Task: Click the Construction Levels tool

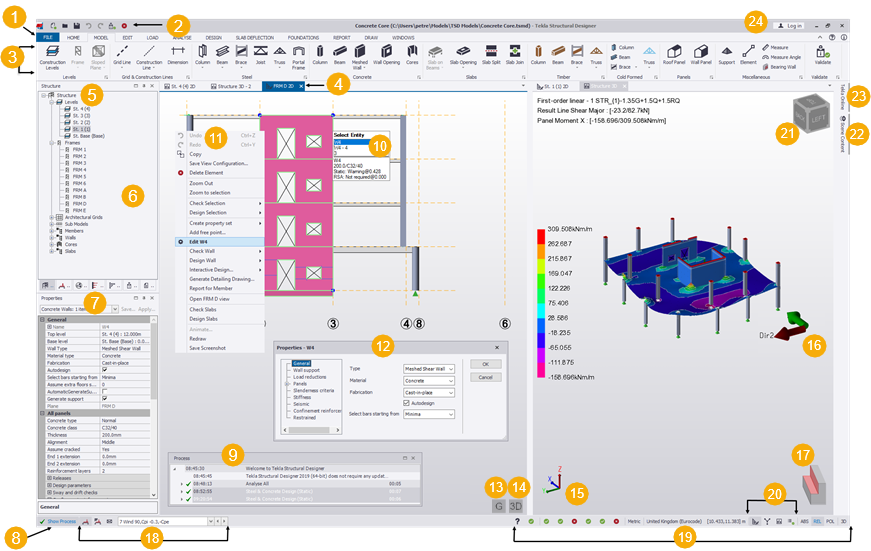Action: coord(52,57)
